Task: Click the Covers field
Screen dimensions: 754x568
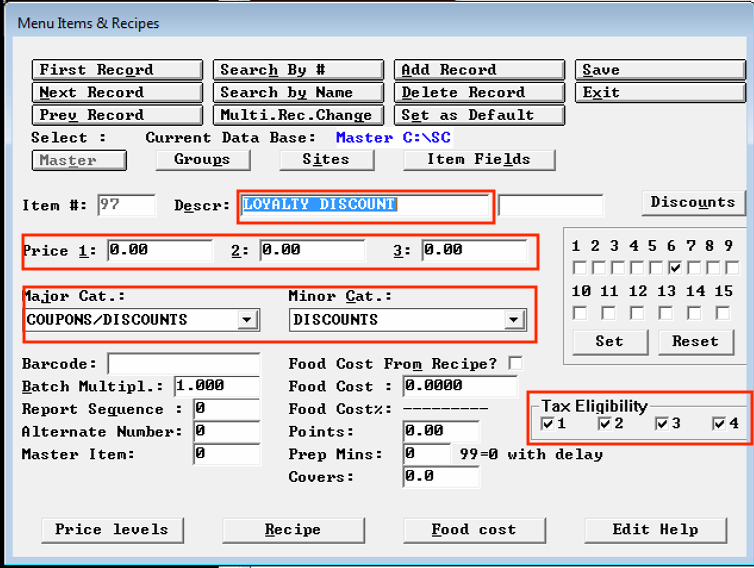Action: point(441,477)
